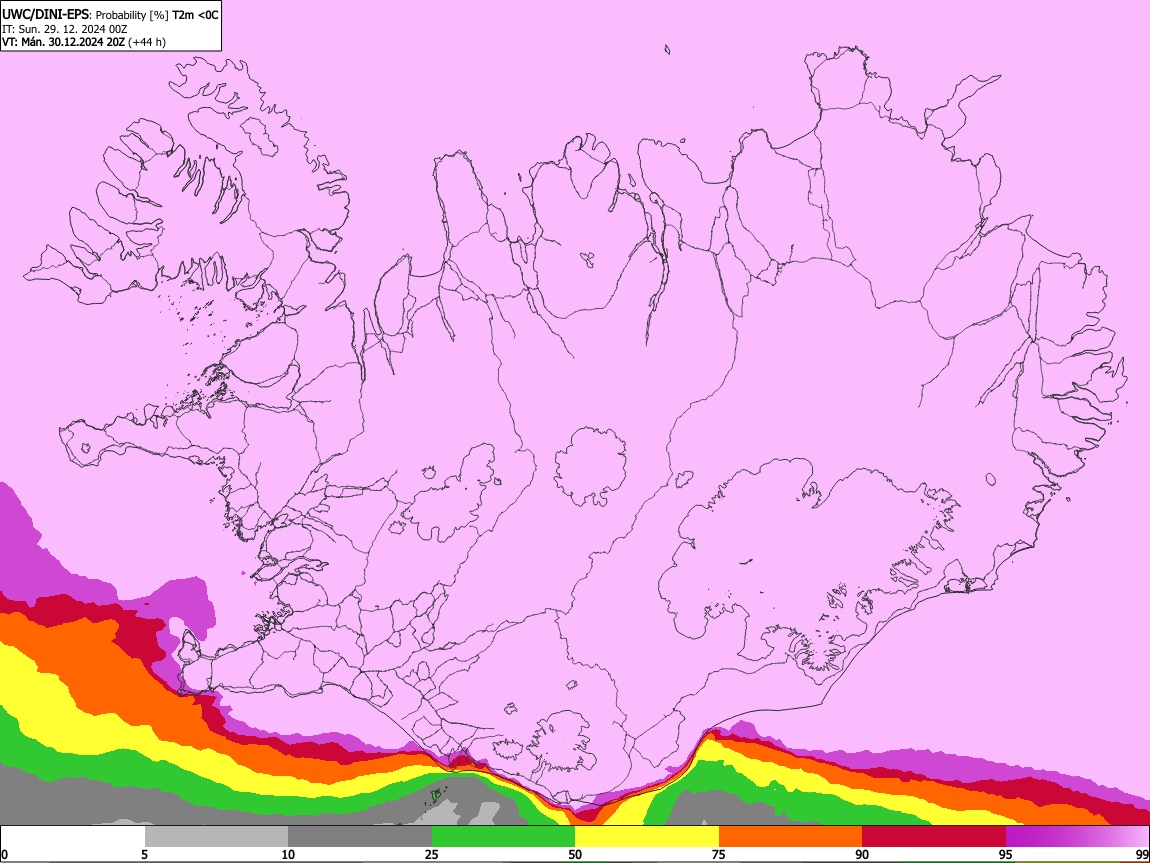Click the 'T2m <0C' parameter label
This screenshot has width=1150, height=863.
(195, 15)
